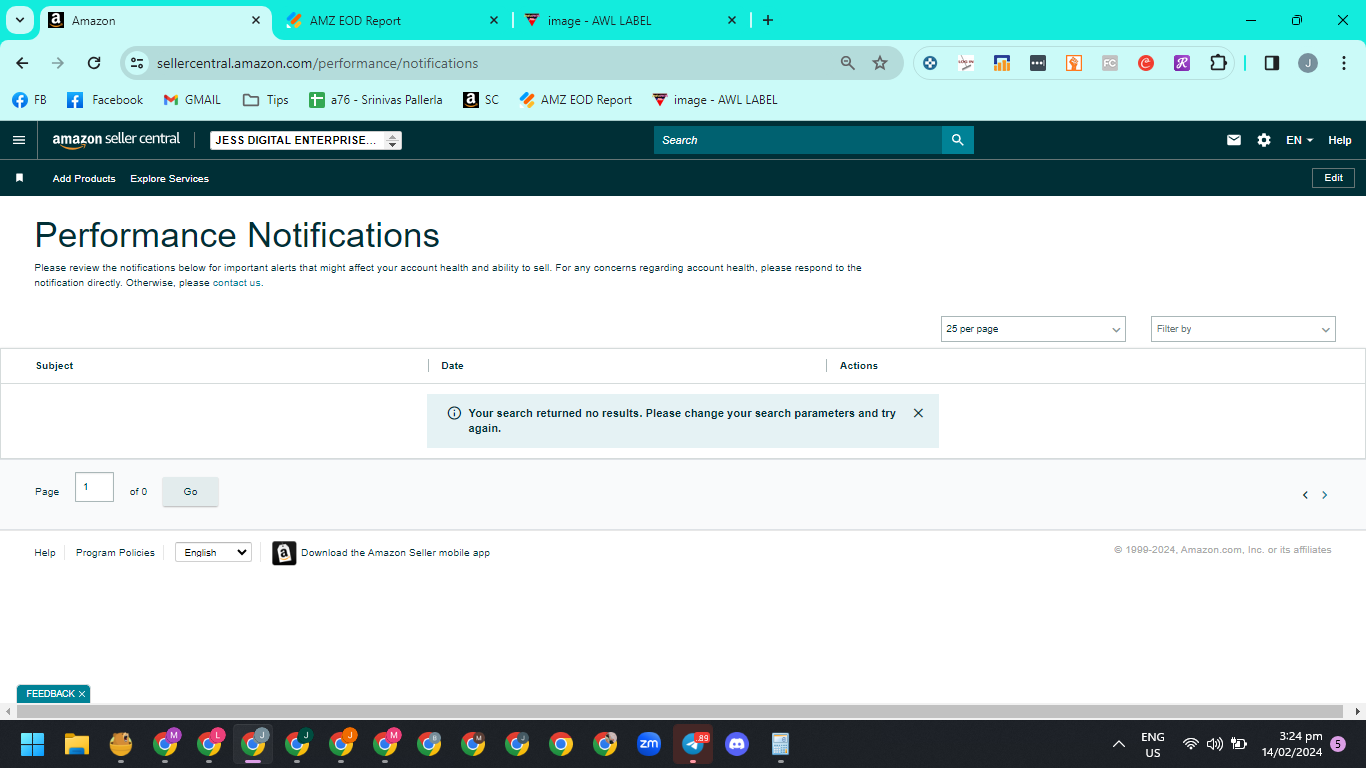Viewport: 1366px width, 768px height.
Task: Open the settings gear icon
Action: coord(1264,140)
